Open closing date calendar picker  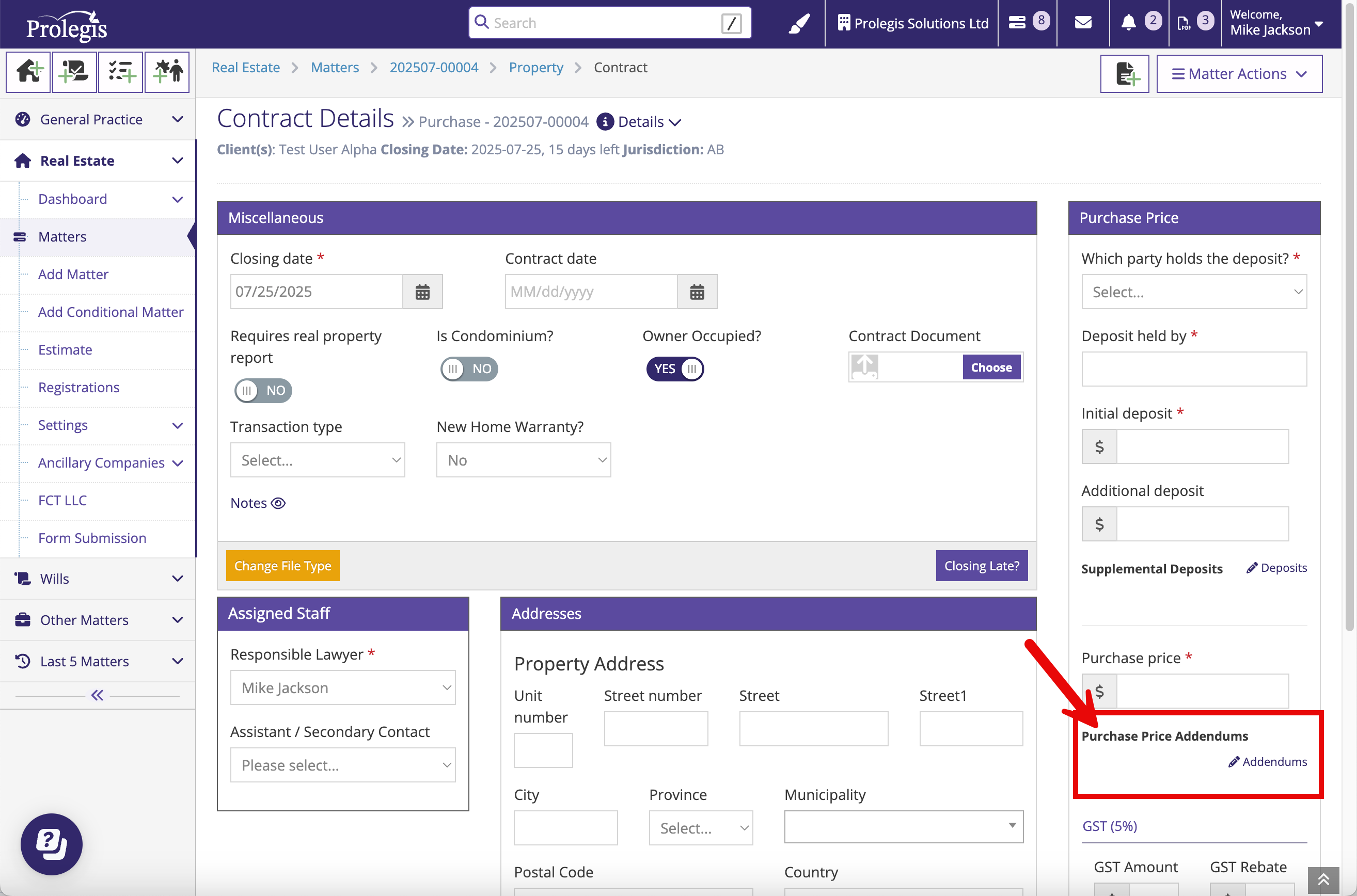click(422, 292)
